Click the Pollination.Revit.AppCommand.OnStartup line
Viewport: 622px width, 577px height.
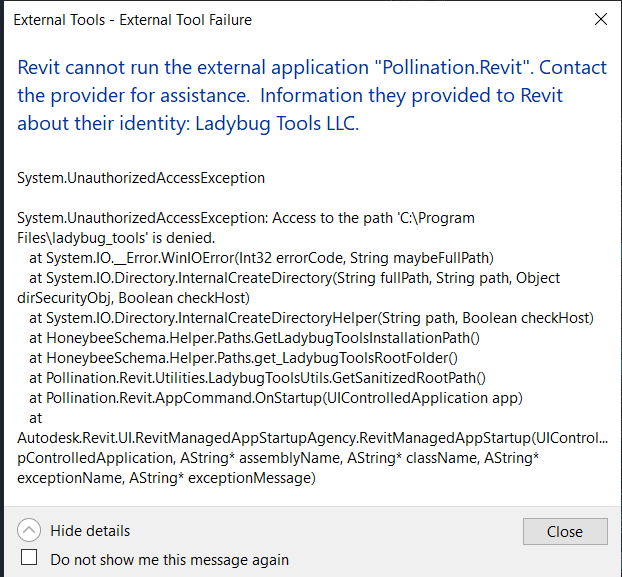(262, 398)
